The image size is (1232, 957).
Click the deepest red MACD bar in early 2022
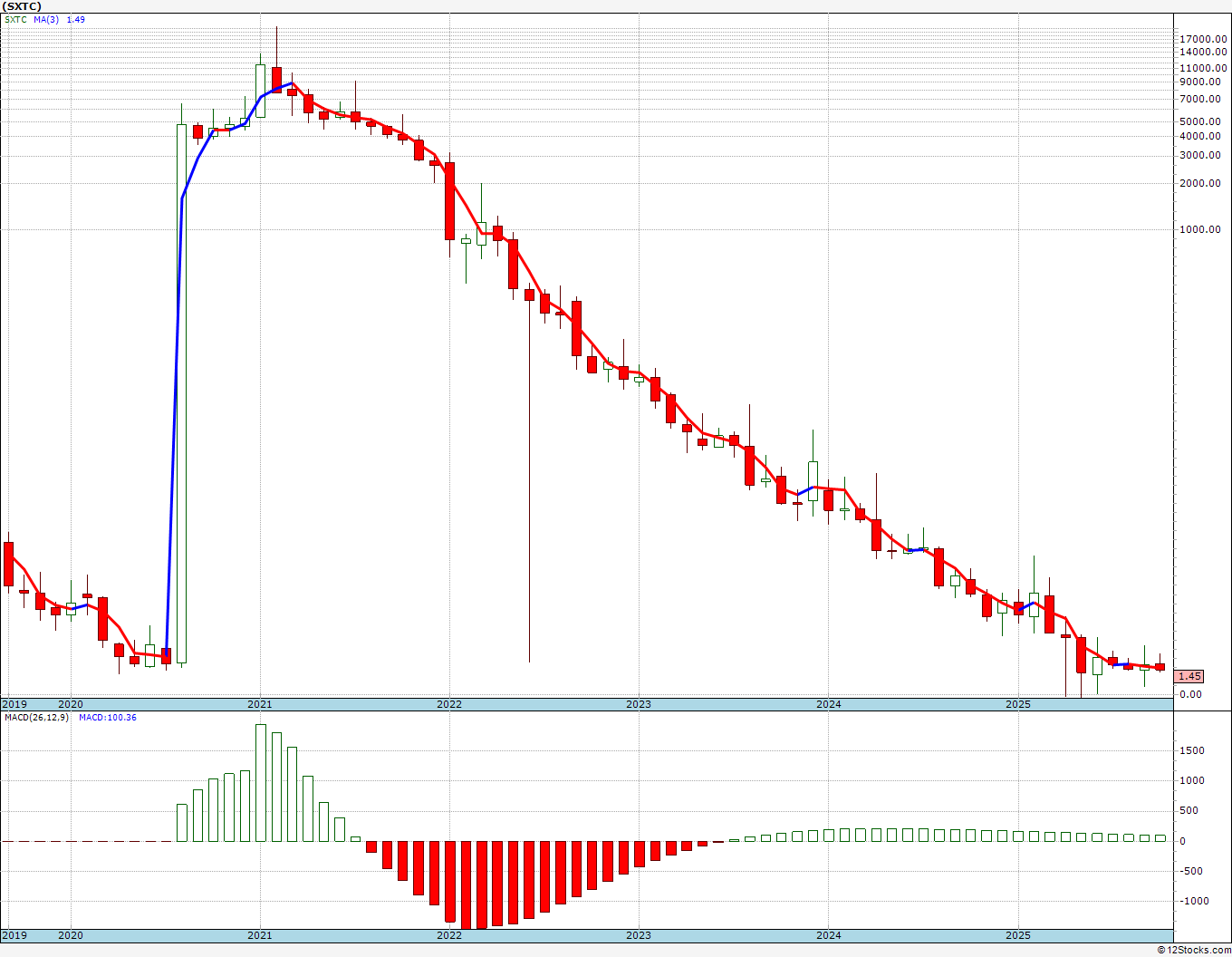click(466, 885)
